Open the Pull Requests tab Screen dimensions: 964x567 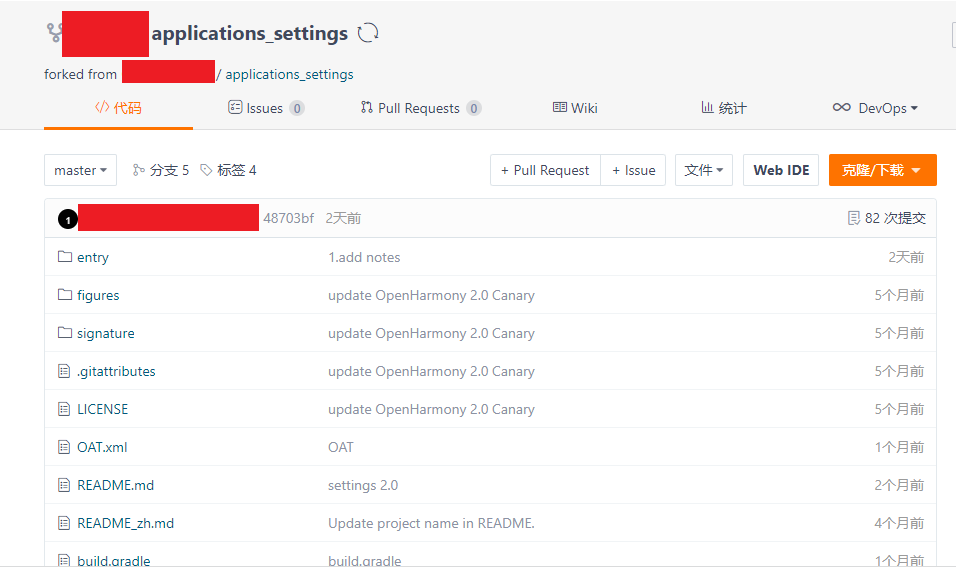pos(420,108)
